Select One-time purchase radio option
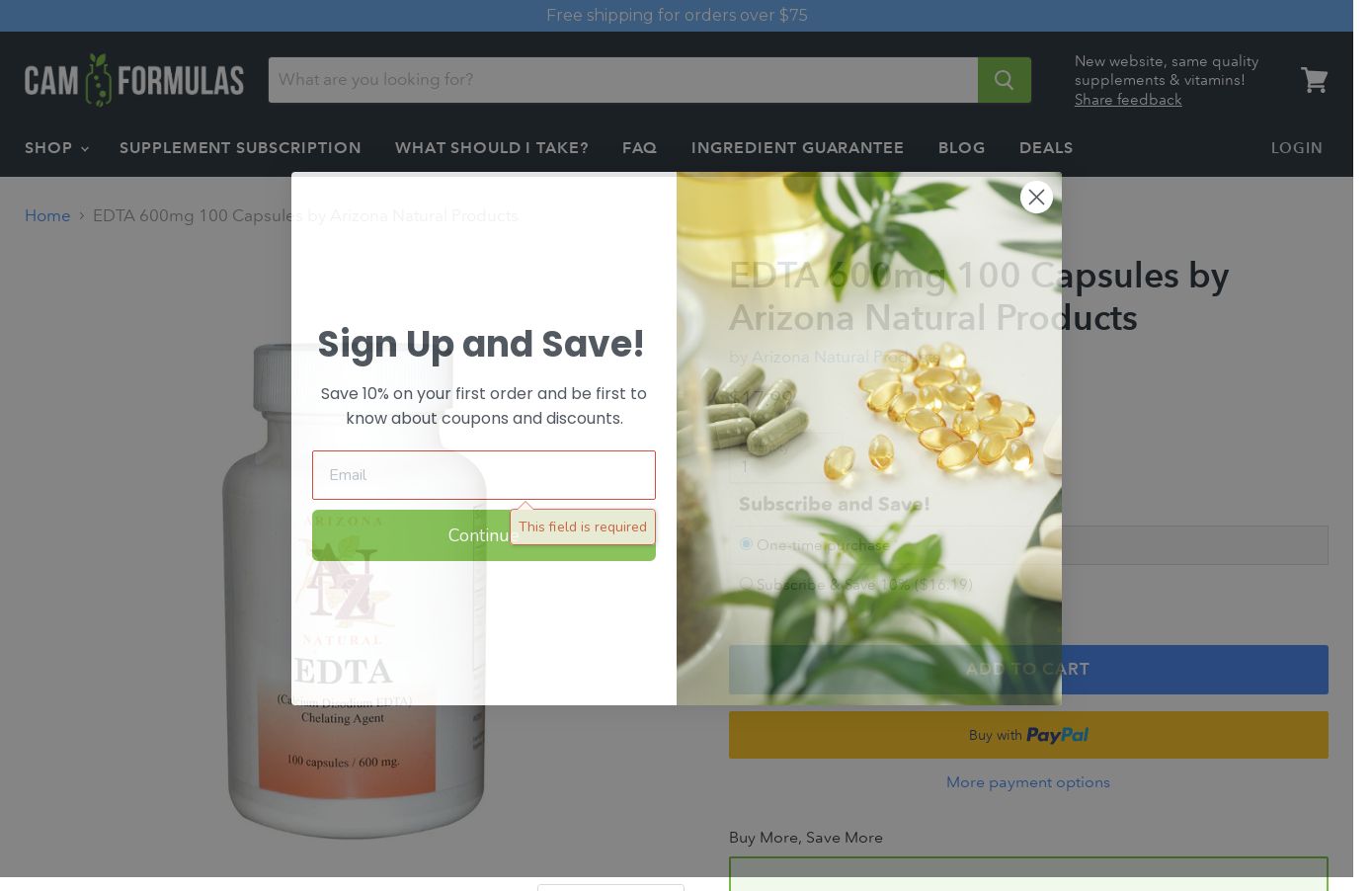The width and height of the screenshot is (1372, 891). pyautogui.click(x=746, y=544)
